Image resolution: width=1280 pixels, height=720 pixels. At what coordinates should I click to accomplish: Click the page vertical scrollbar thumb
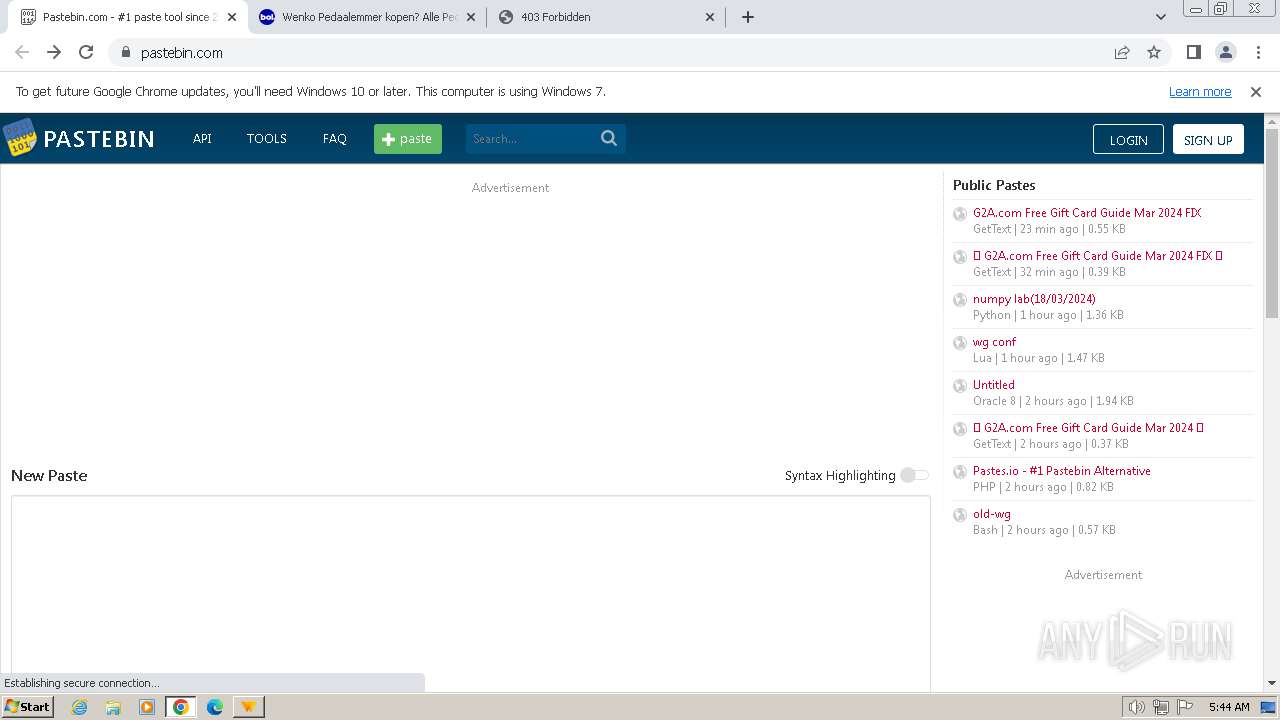pos(1271,222)
